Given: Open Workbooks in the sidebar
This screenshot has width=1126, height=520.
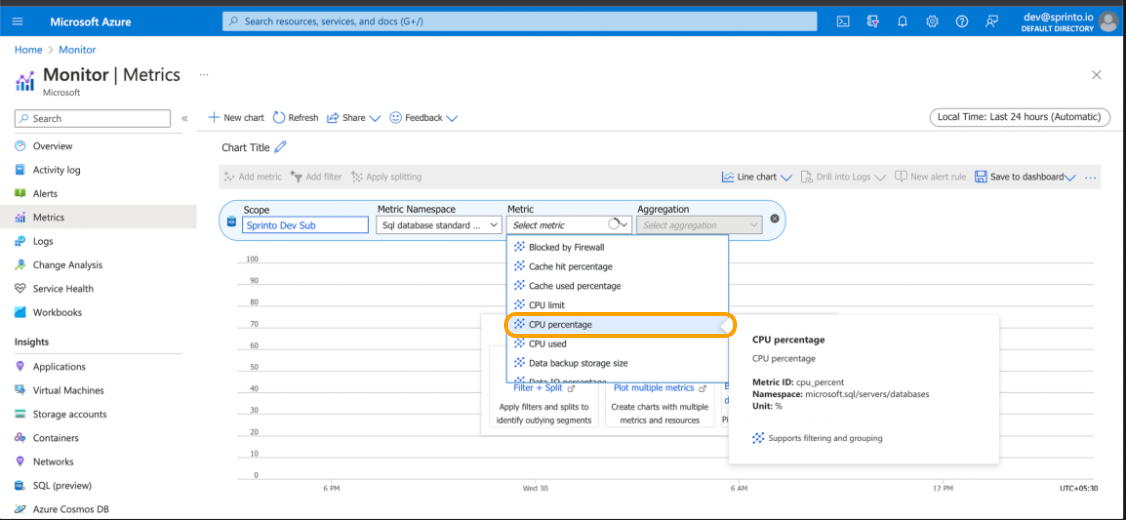Looking at the screenshot, I should tap(57, 312).
